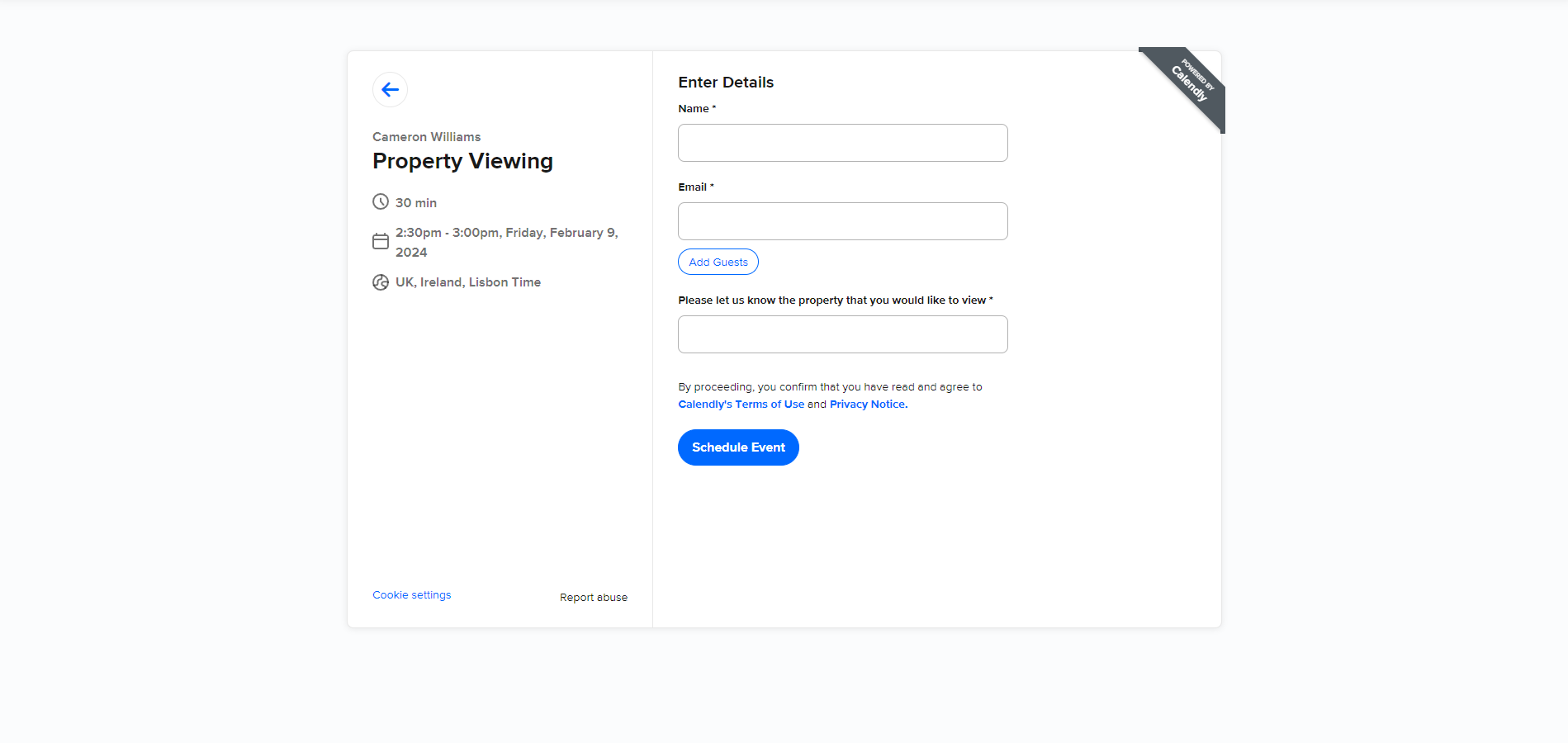1568x743 pixels.
Task: Click the Enter Details heading
Action: pyautogui.click(x=726, y=83)
